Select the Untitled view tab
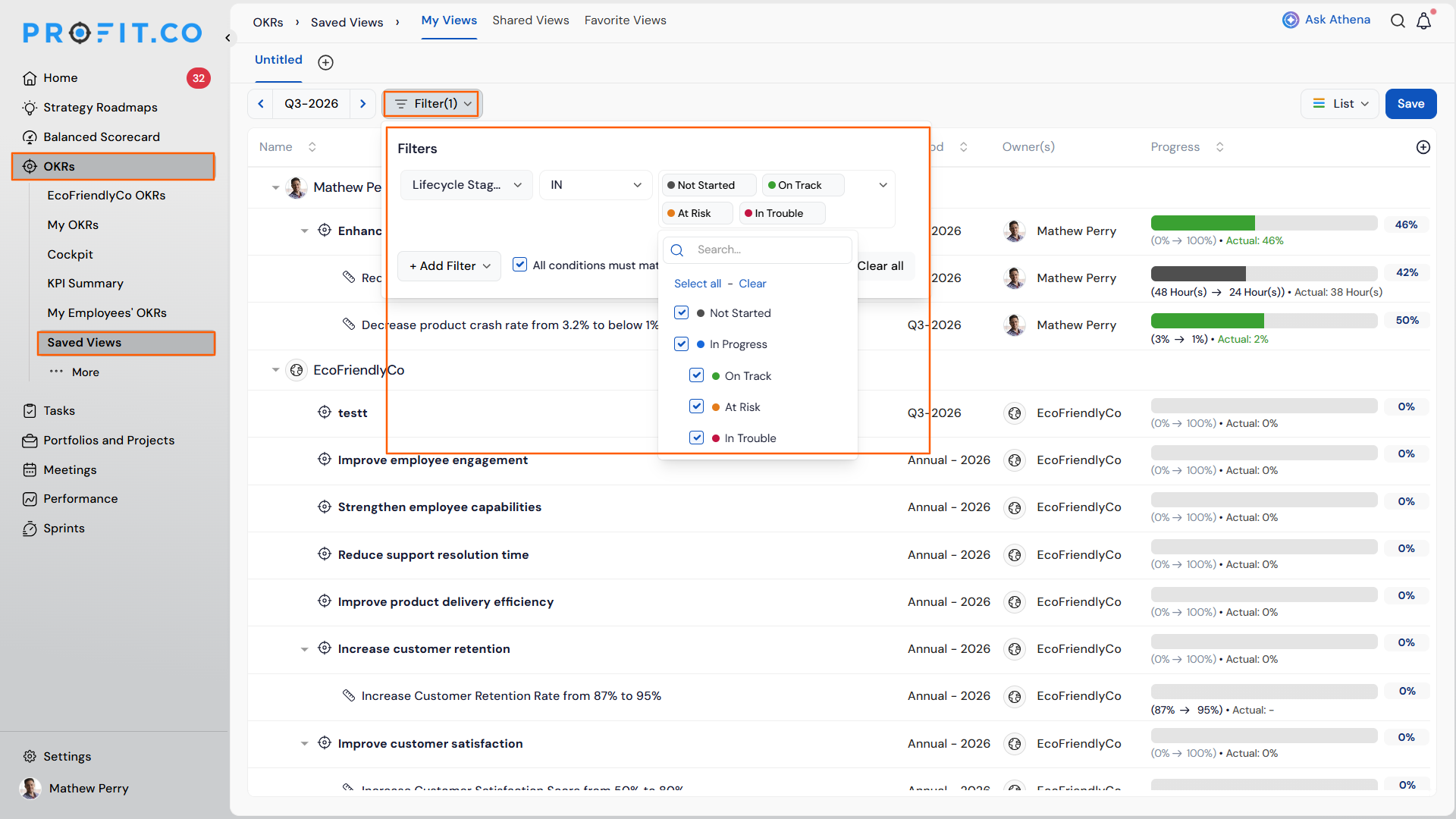Viewport: 1456px width, 819px height. pyautogui.click(x=278, y=60)
